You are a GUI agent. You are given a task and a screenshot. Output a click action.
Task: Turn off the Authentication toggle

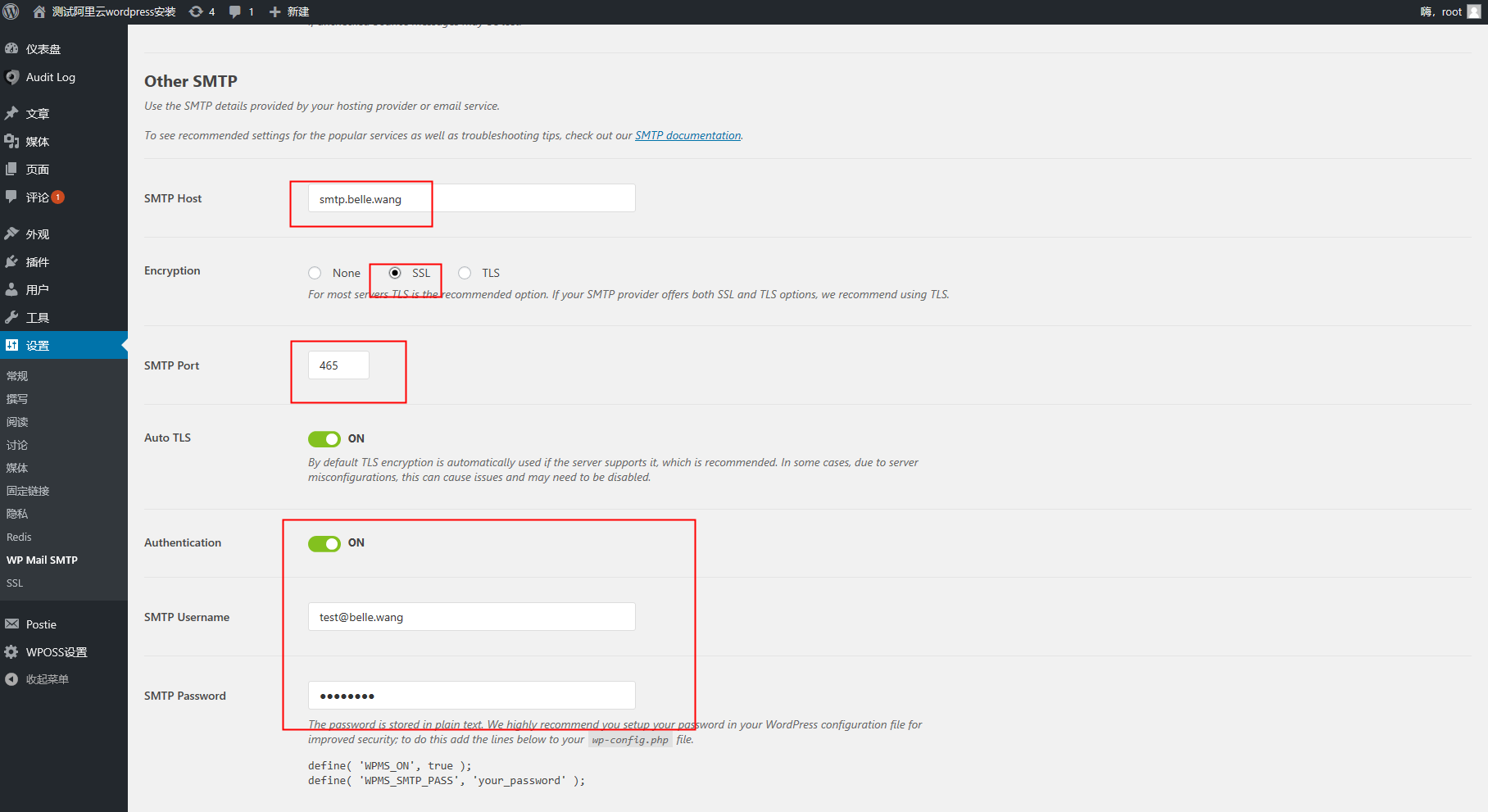pyautogui.click(x=324, y=543)
